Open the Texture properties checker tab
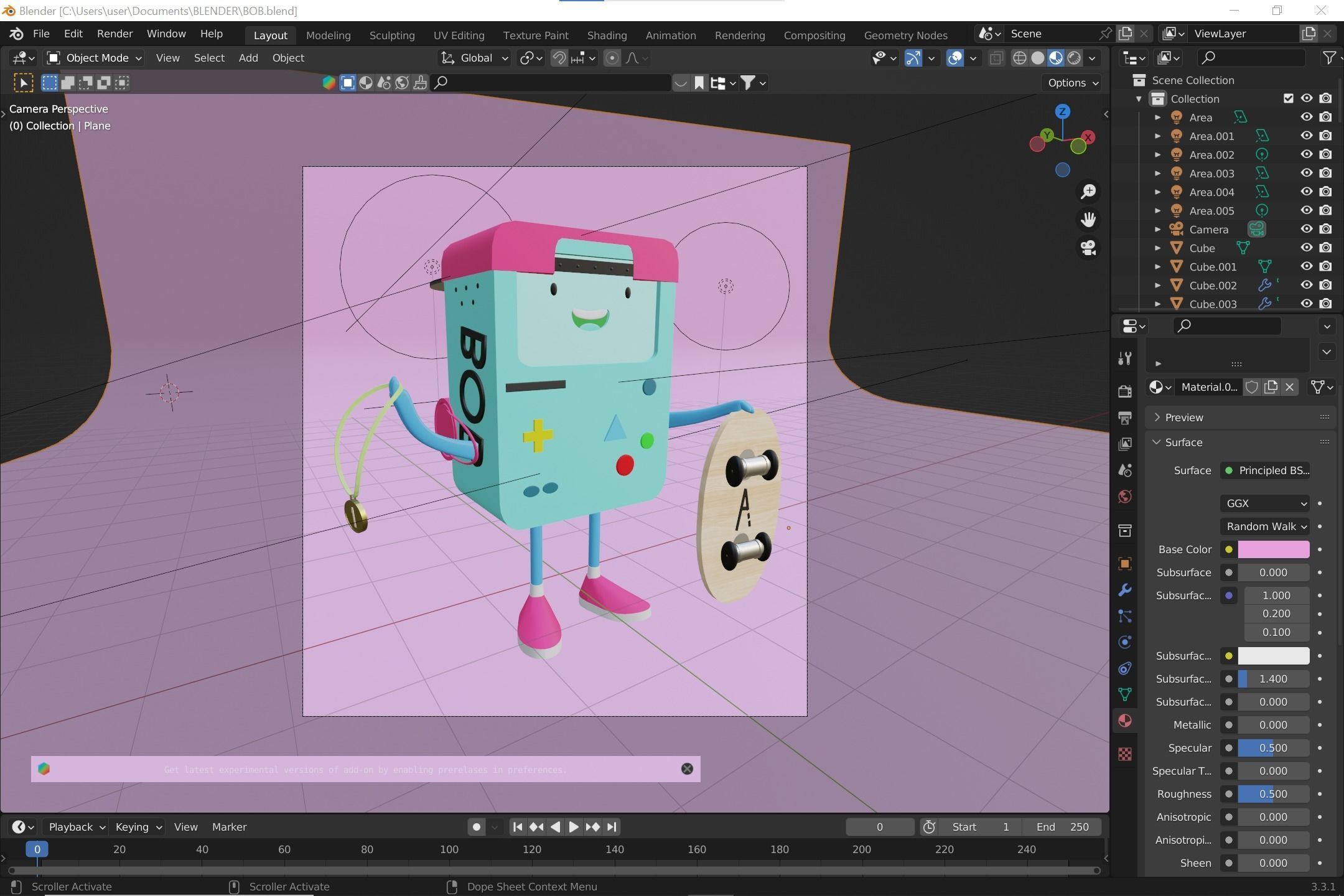This screenshot has height=896, width=1344. (1124, 754)
